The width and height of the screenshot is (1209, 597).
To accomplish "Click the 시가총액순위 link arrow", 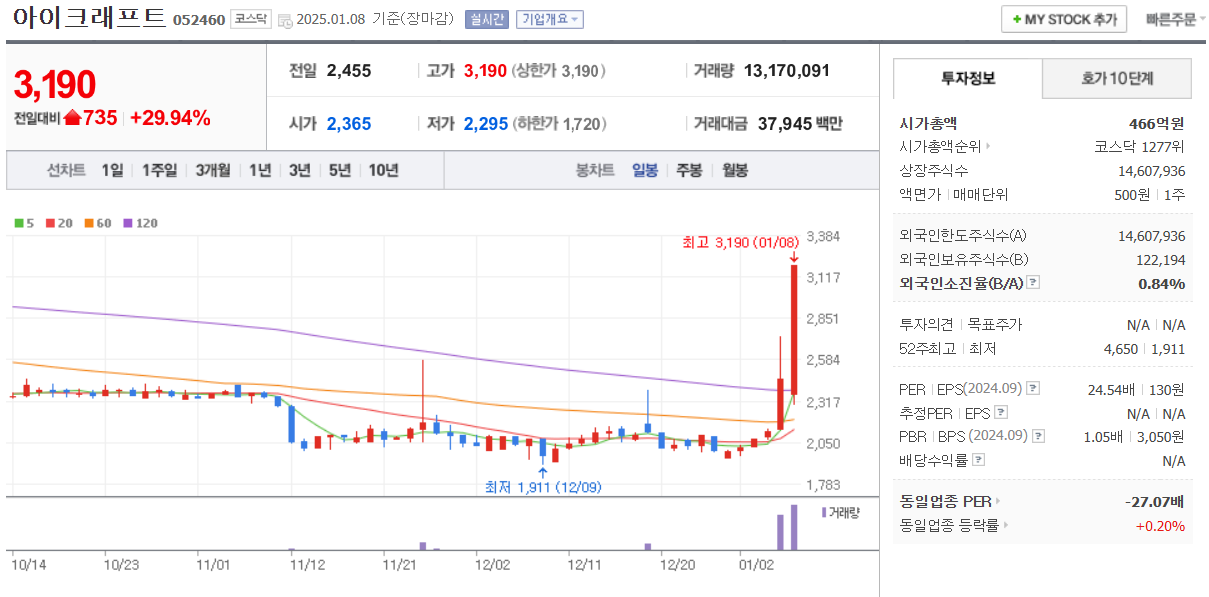I will tap(989, 146).
